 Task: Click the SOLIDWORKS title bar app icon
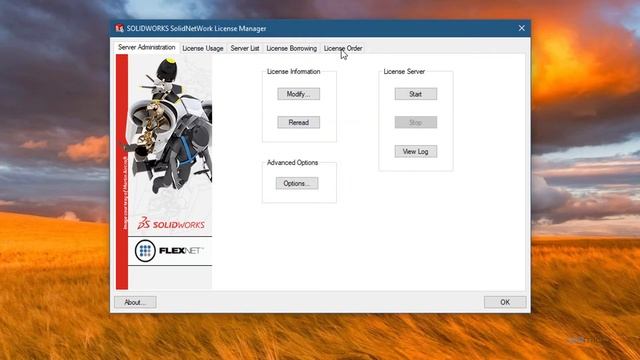point(119,28)
